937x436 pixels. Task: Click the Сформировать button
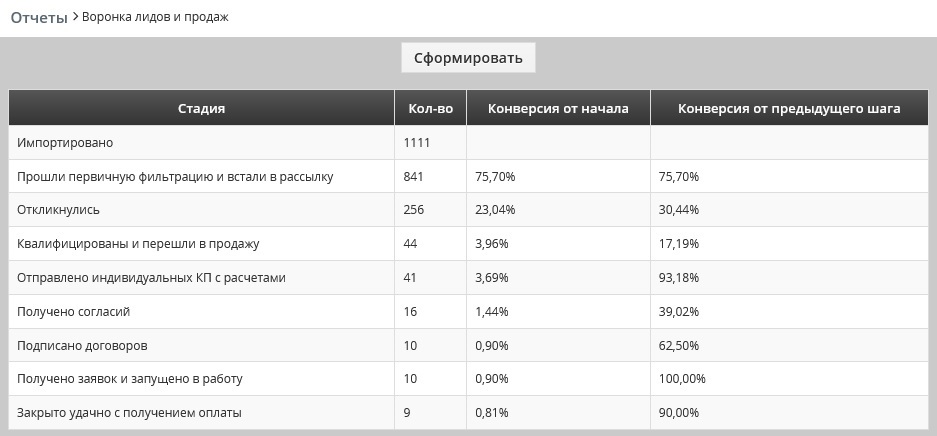click(x=468, y=58)
